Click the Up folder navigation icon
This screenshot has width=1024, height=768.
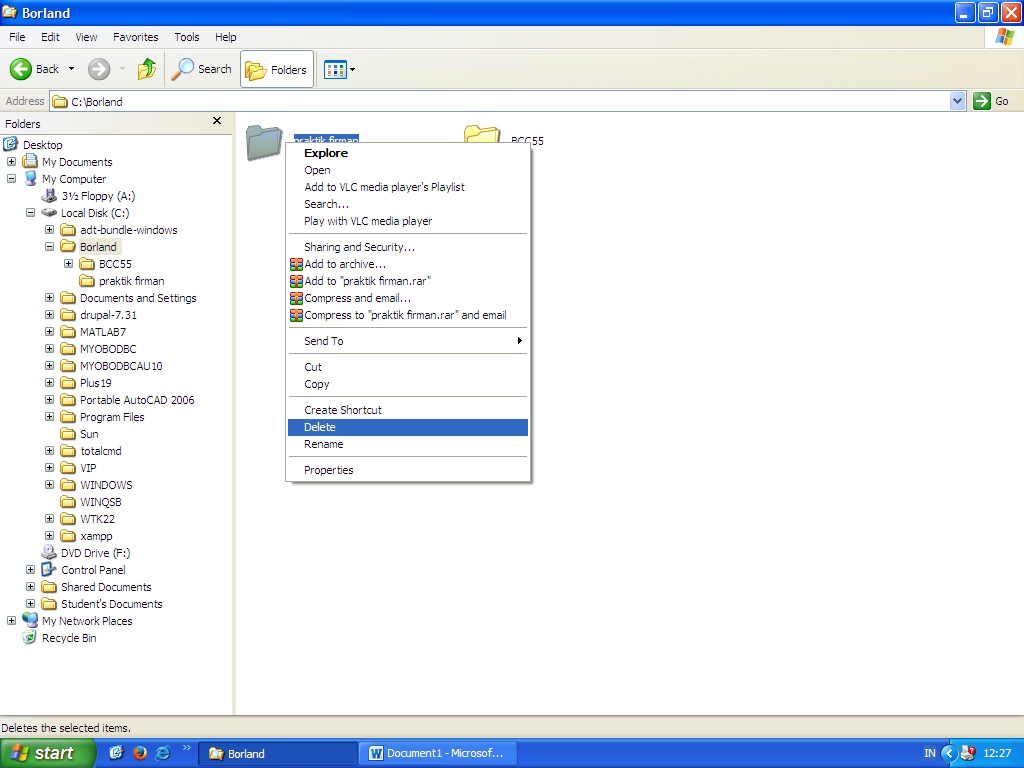click(x=145, y=69)
